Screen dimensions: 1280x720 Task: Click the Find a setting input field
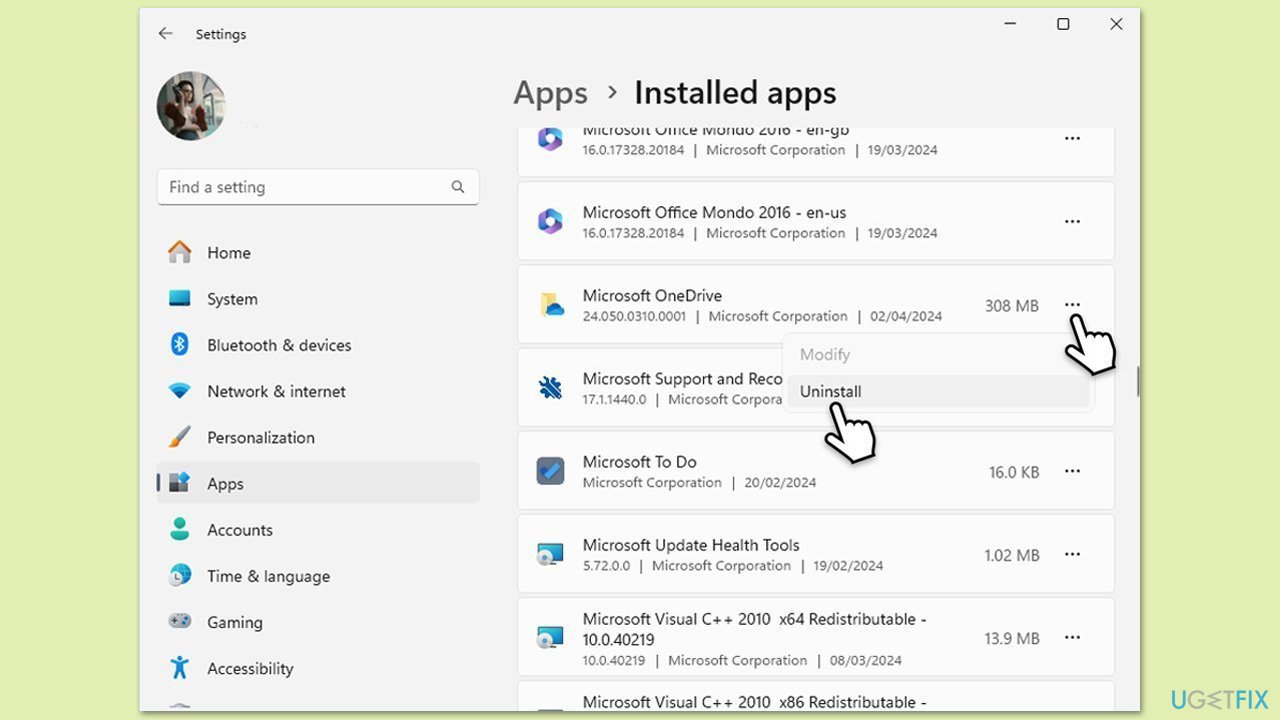[x=300, y=187]
